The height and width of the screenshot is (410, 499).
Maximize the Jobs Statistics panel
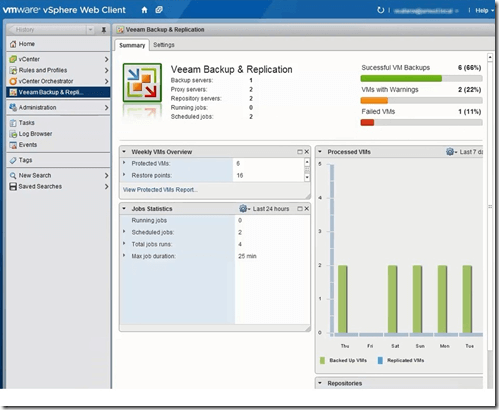pyautogui.click(x=300, y=209)
